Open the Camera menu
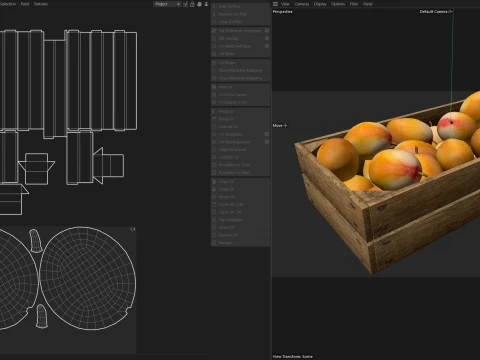 301,4
